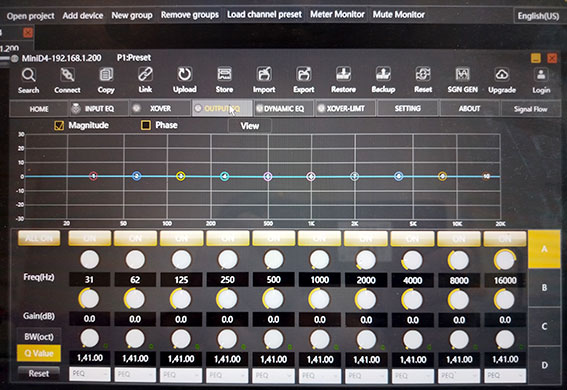Image resolution: width=567 pixels, height=390 pixels.
Task: Toggle ON button for the 500 Hz band
Action: coord(273,238)
